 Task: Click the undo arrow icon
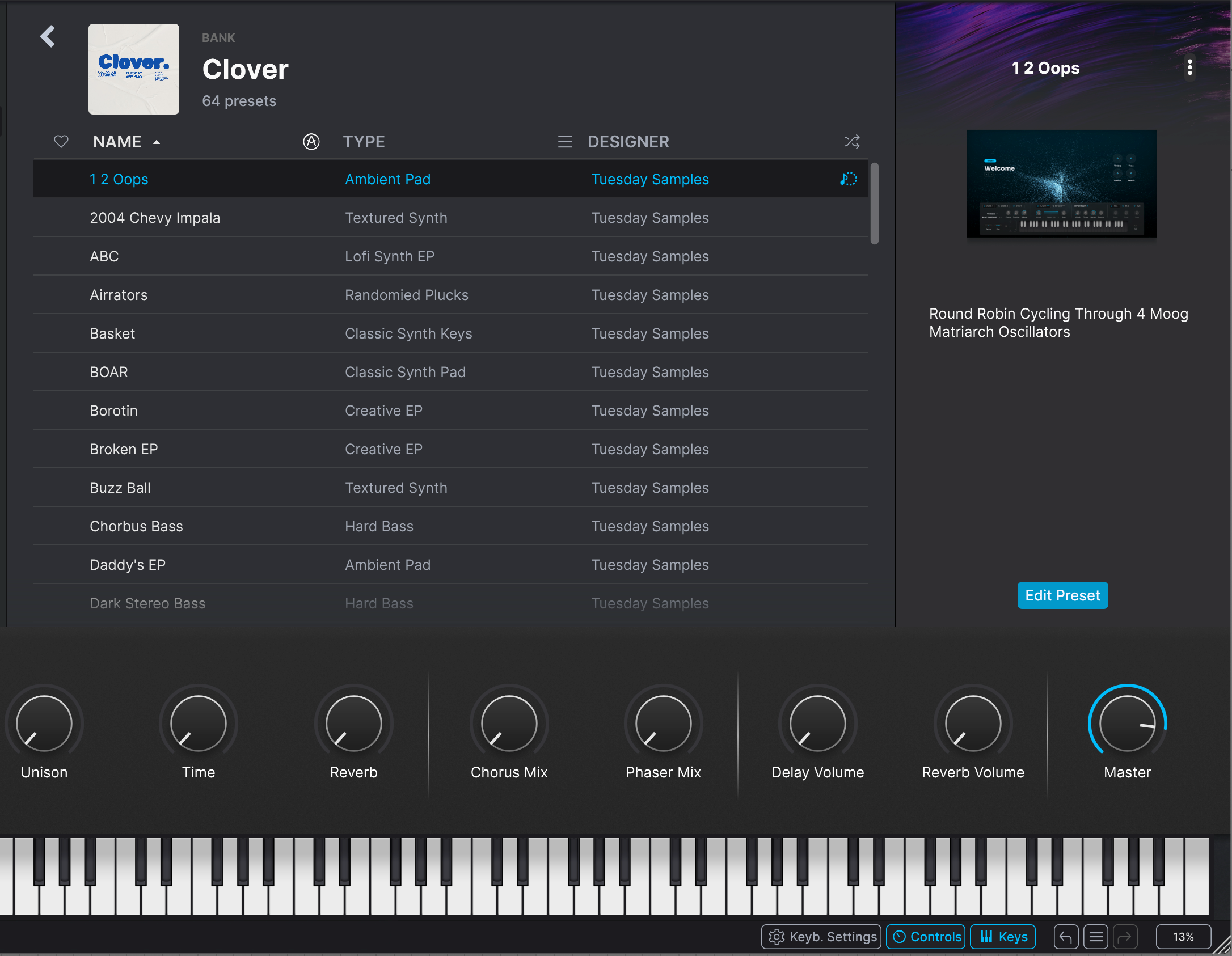pos(1066,937)
